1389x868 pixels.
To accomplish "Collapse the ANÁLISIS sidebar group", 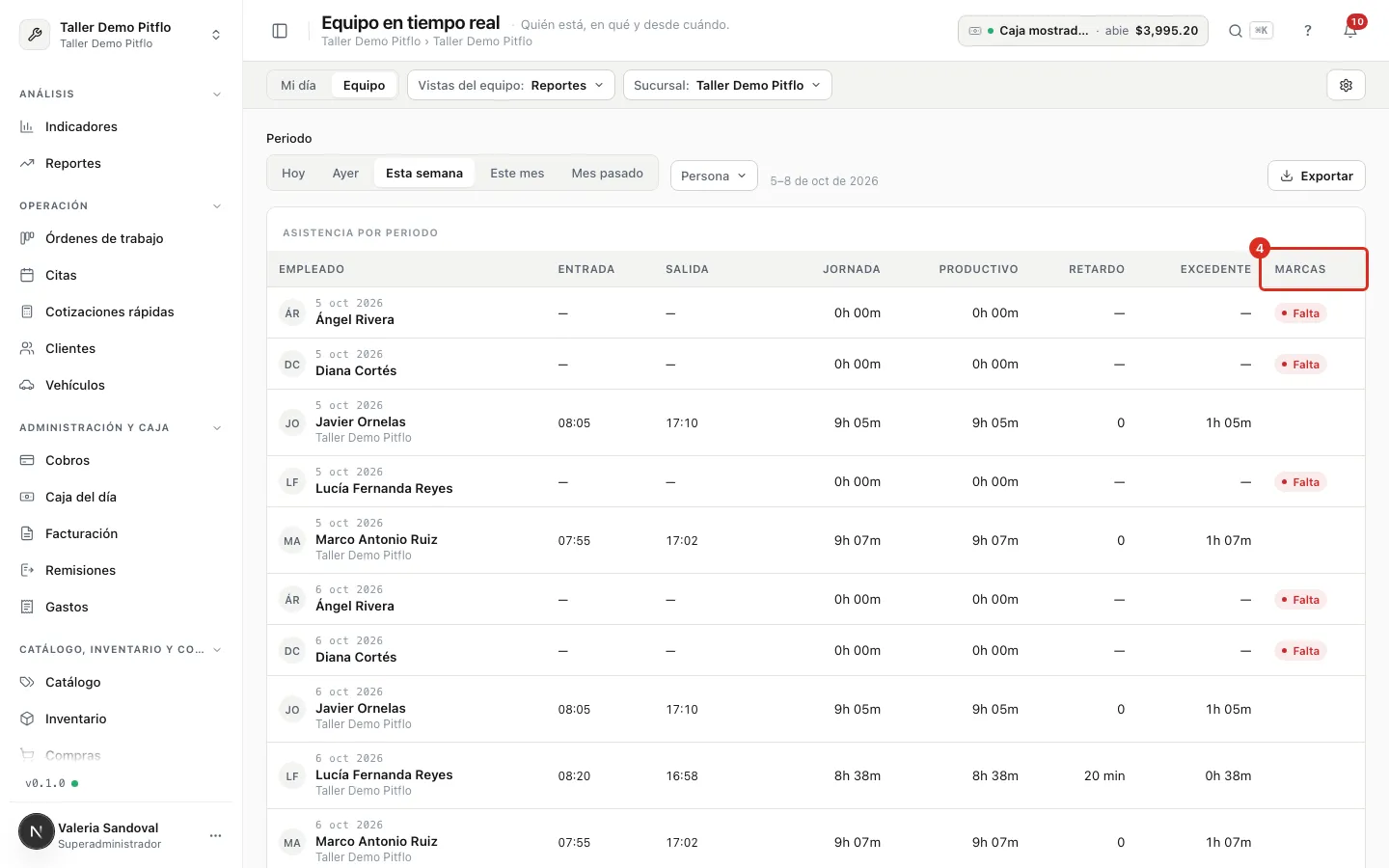I will [x=216, y=95].
